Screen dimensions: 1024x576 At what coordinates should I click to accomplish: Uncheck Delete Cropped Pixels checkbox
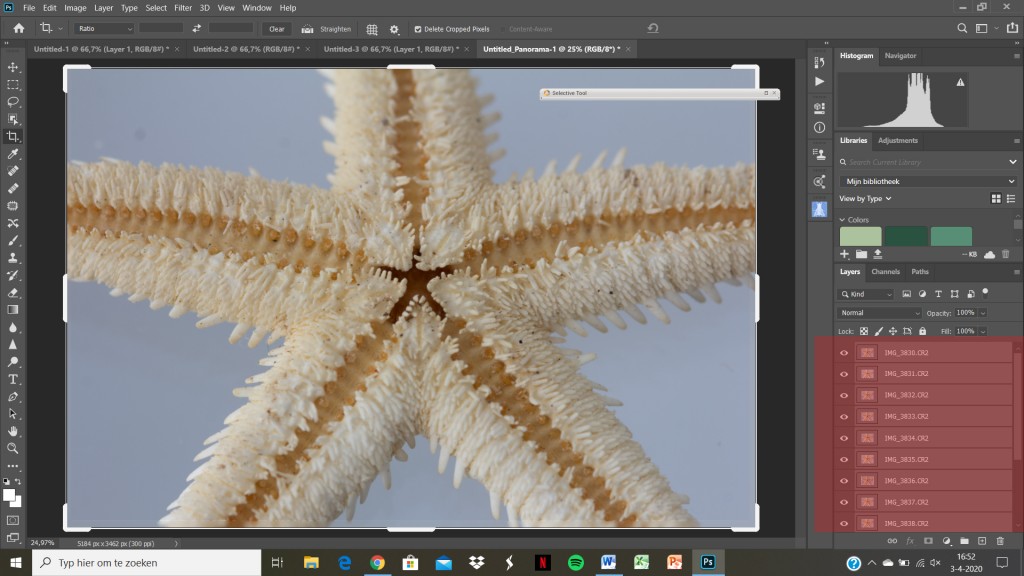pos(418,29)
